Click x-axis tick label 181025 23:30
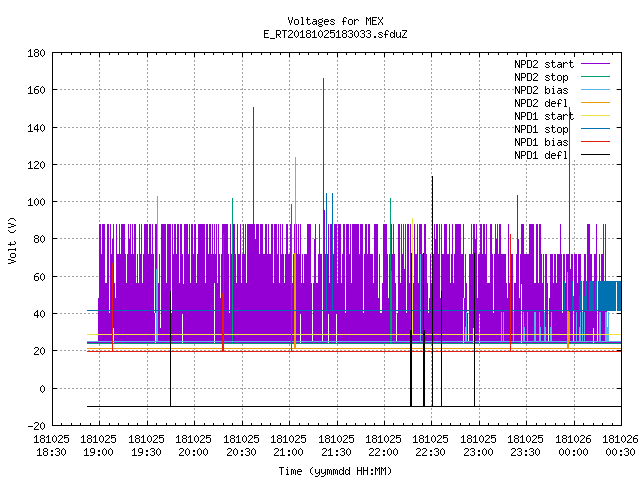This screenshot has height=480, width=640. click(x=525, y=446)
